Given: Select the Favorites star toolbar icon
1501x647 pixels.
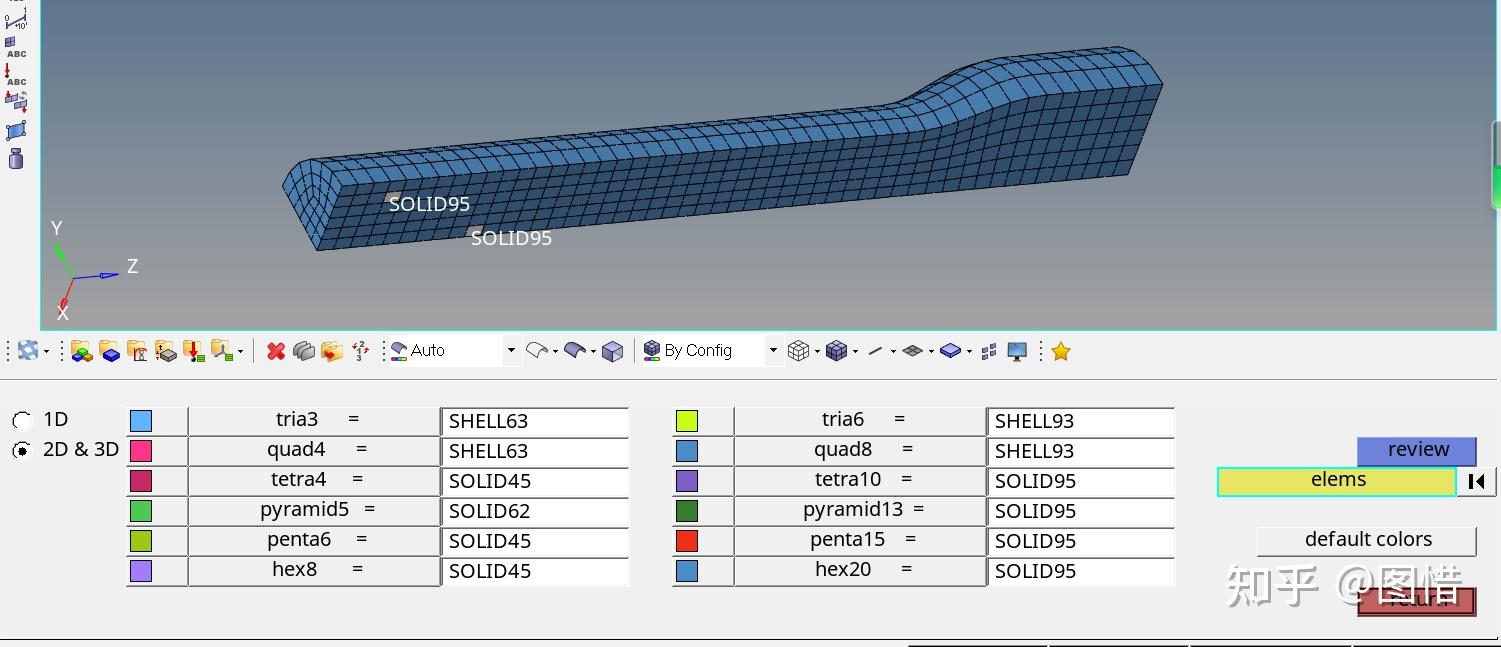Looking at the screenshot, I should coord(1061,350).
